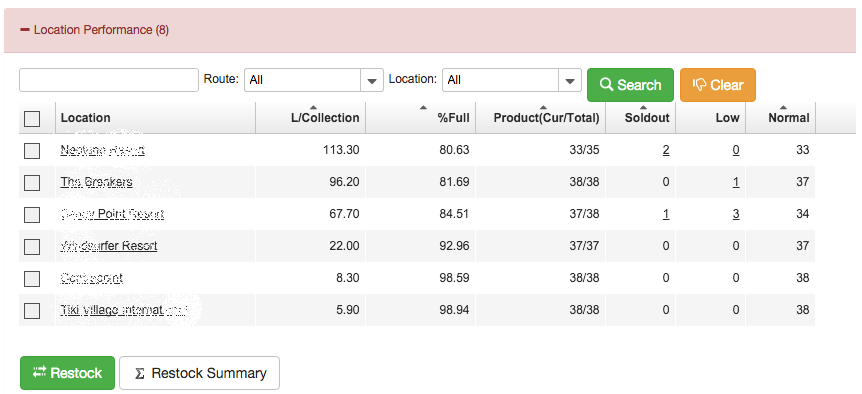Open the Tiki Village location link
The image size is (862, 394).
click(123, 310)
